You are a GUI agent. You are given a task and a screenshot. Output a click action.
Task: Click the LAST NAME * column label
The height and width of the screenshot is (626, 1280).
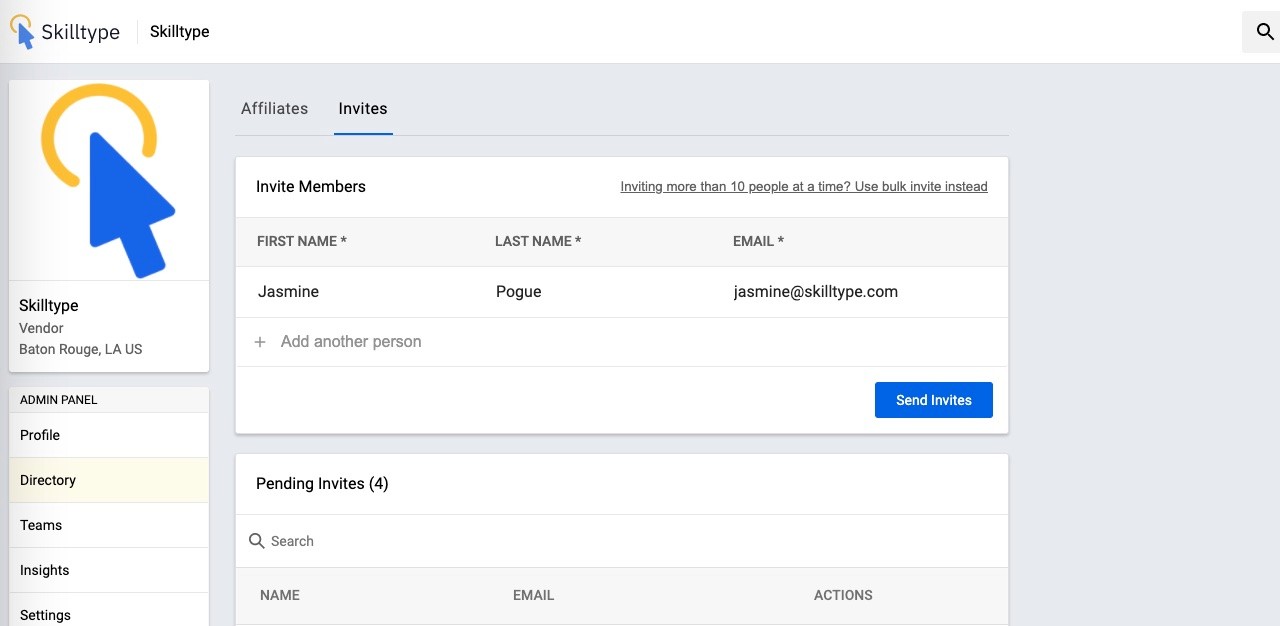(538, 242)
